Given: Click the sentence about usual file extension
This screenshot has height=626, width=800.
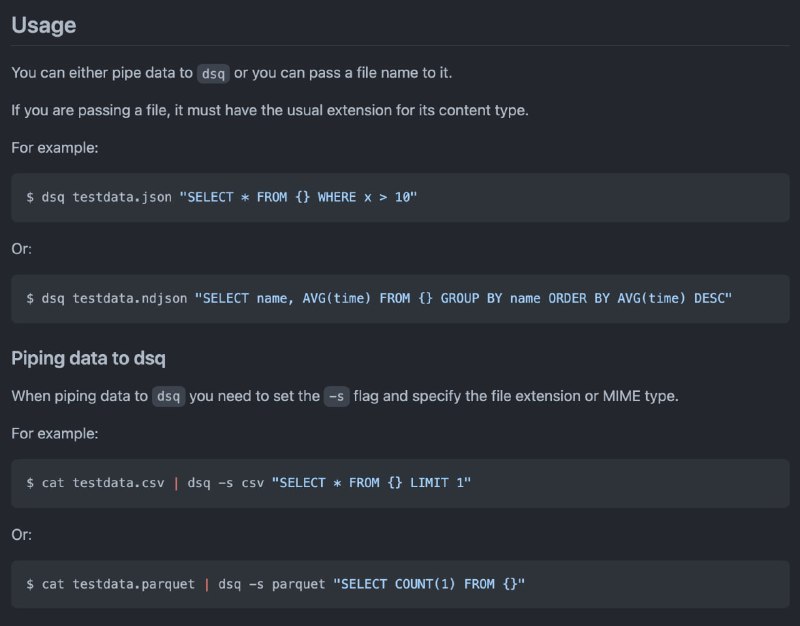Looking at the screenshot, I should 270,111.
